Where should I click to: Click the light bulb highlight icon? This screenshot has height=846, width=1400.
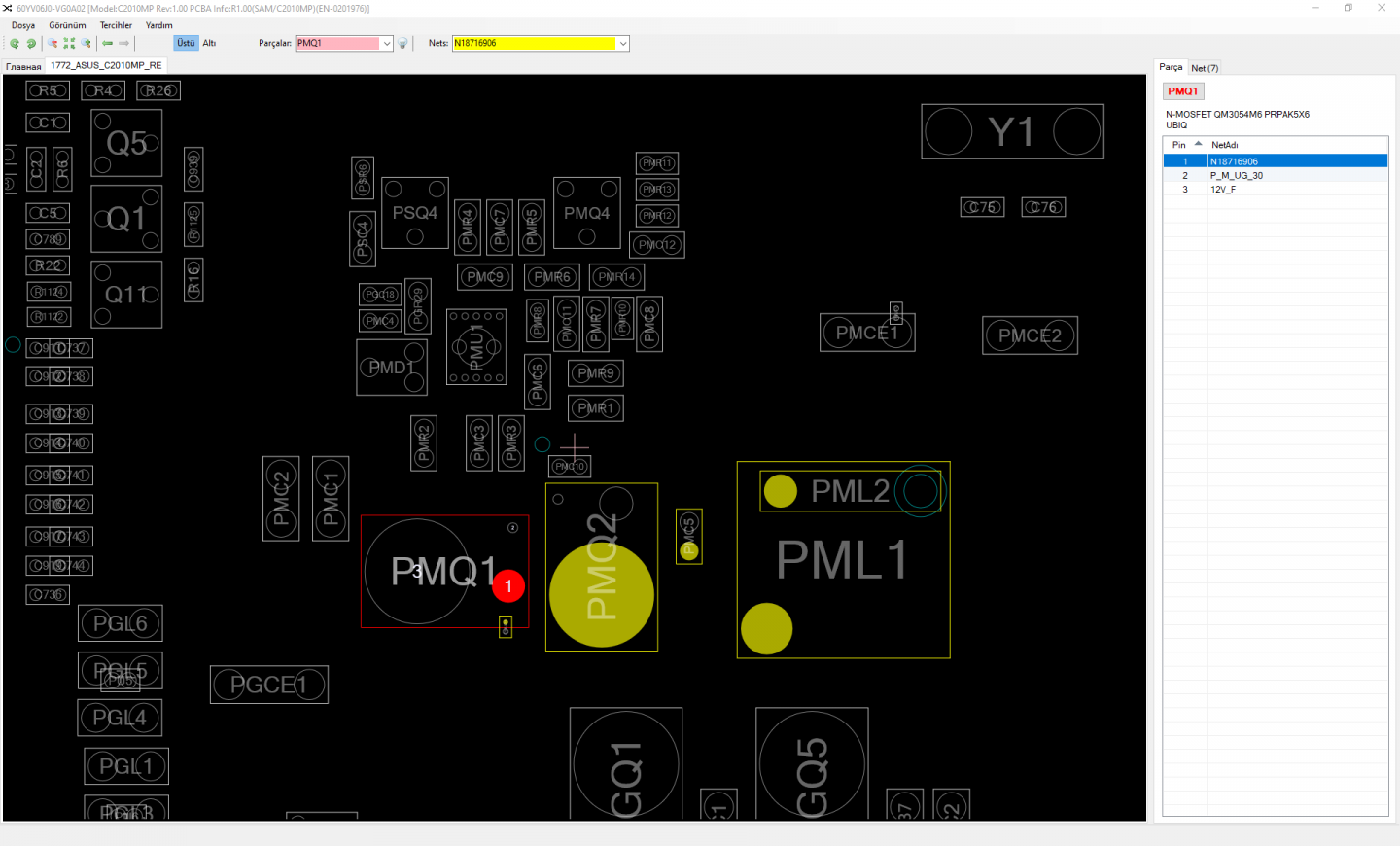[402, 43]
